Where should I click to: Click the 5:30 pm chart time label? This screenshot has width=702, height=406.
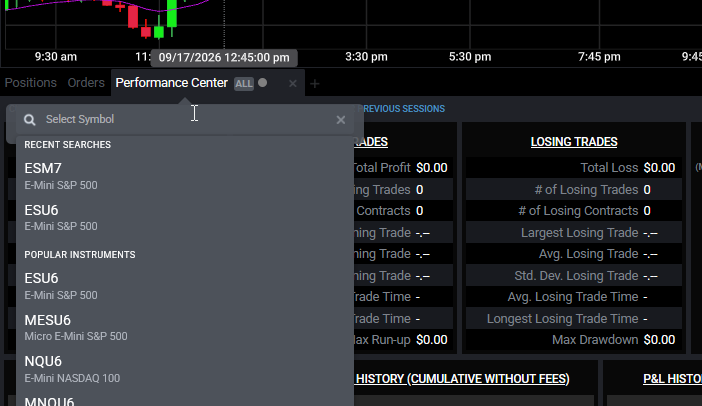coord(470,57)
